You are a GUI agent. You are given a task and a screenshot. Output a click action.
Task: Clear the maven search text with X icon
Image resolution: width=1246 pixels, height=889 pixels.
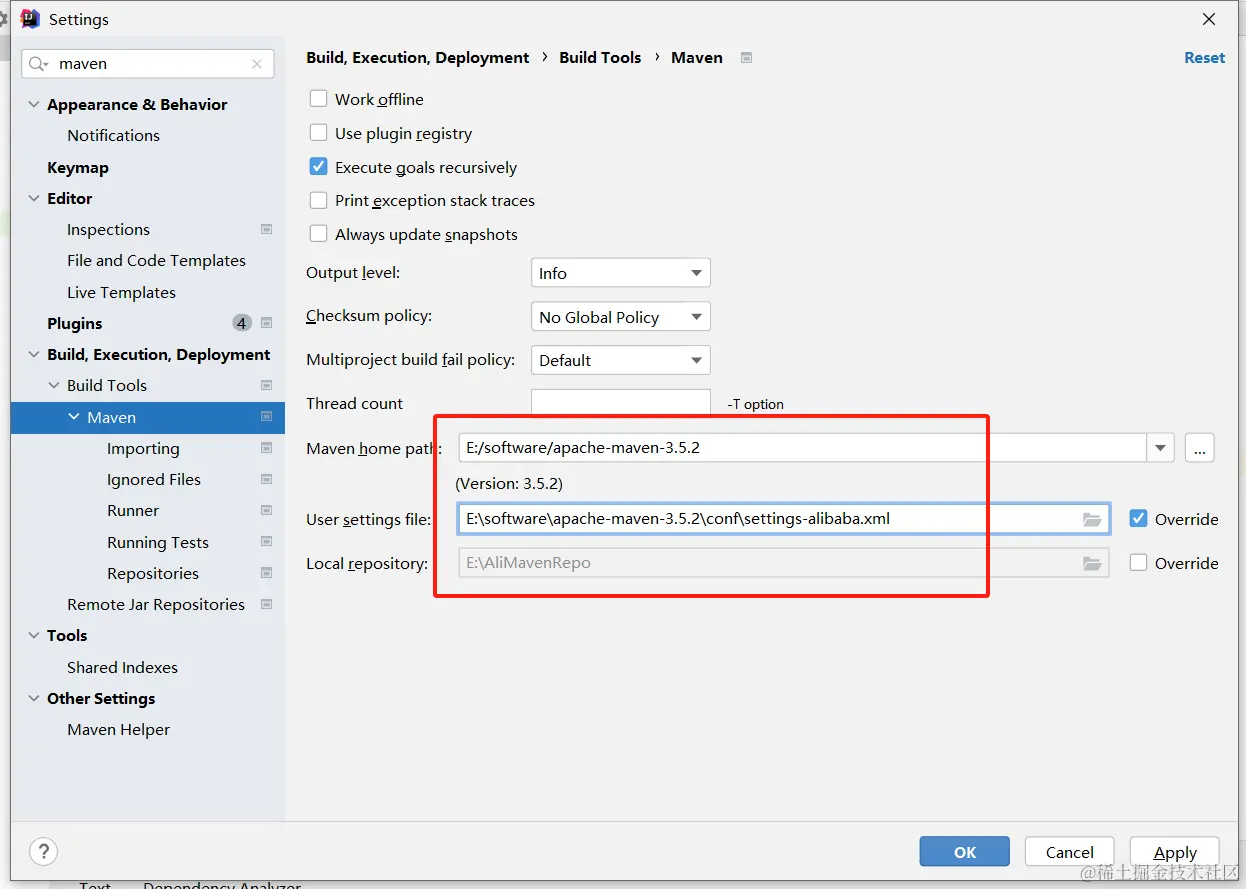(257, 64)
